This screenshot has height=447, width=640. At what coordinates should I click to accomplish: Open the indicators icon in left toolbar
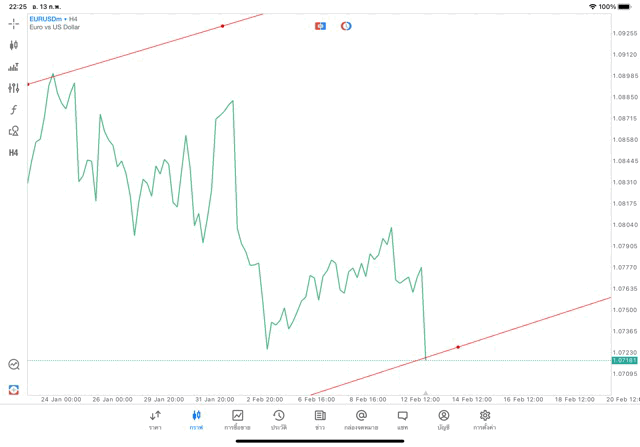[x=14, y=67]
